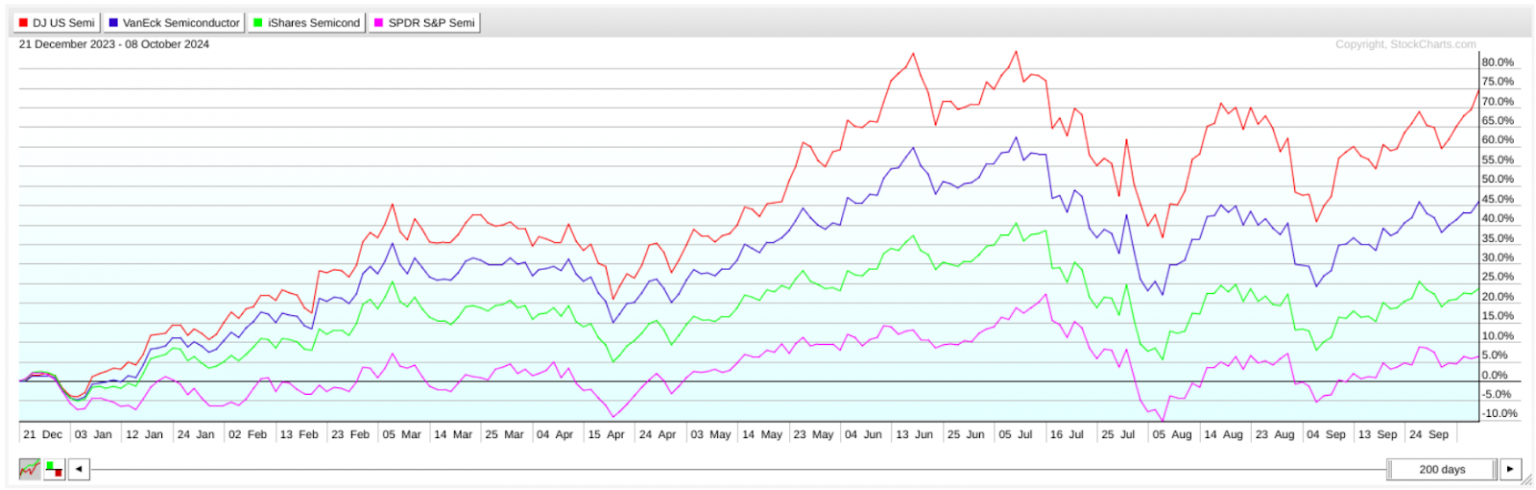1536x490 pixels.
Task: Click the date range slider track
Action: coord(739,468)
